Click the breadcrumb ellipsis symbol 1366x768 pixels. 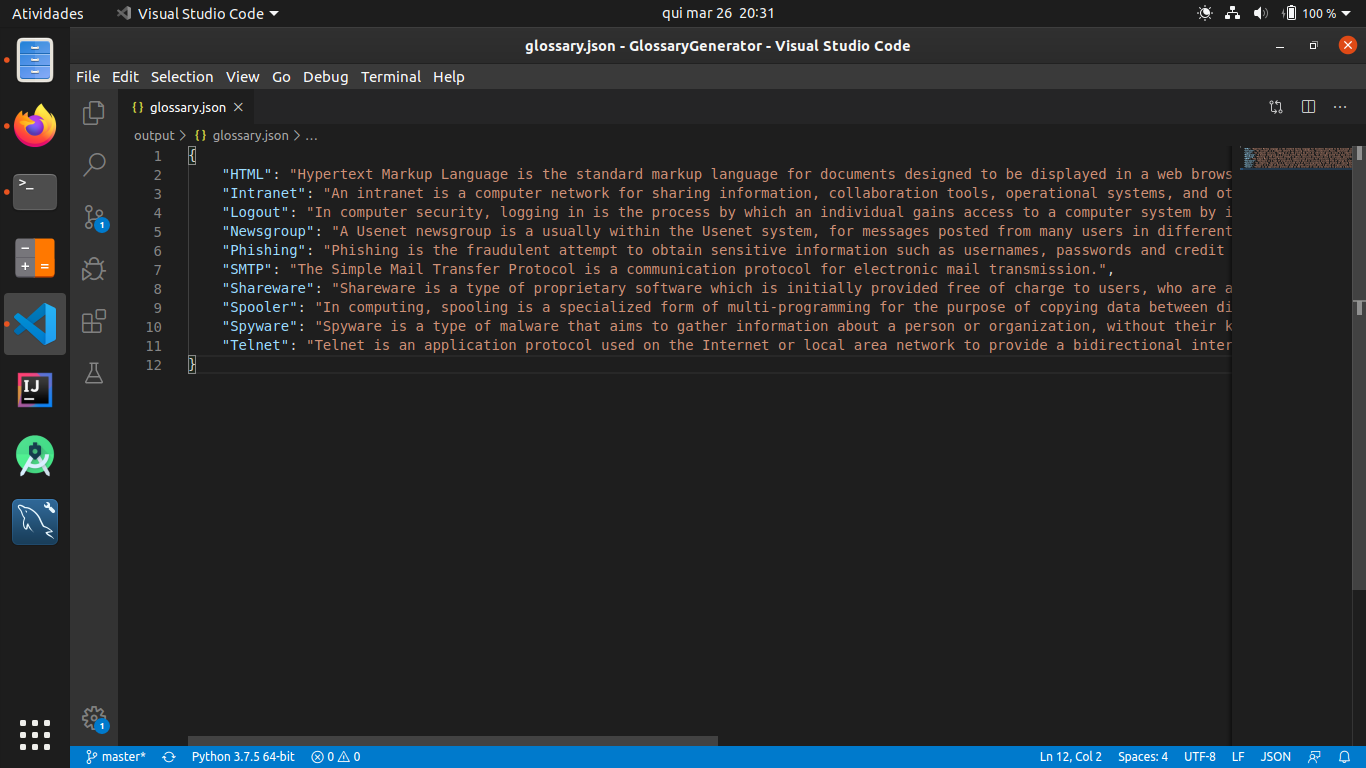coord(312,135)
